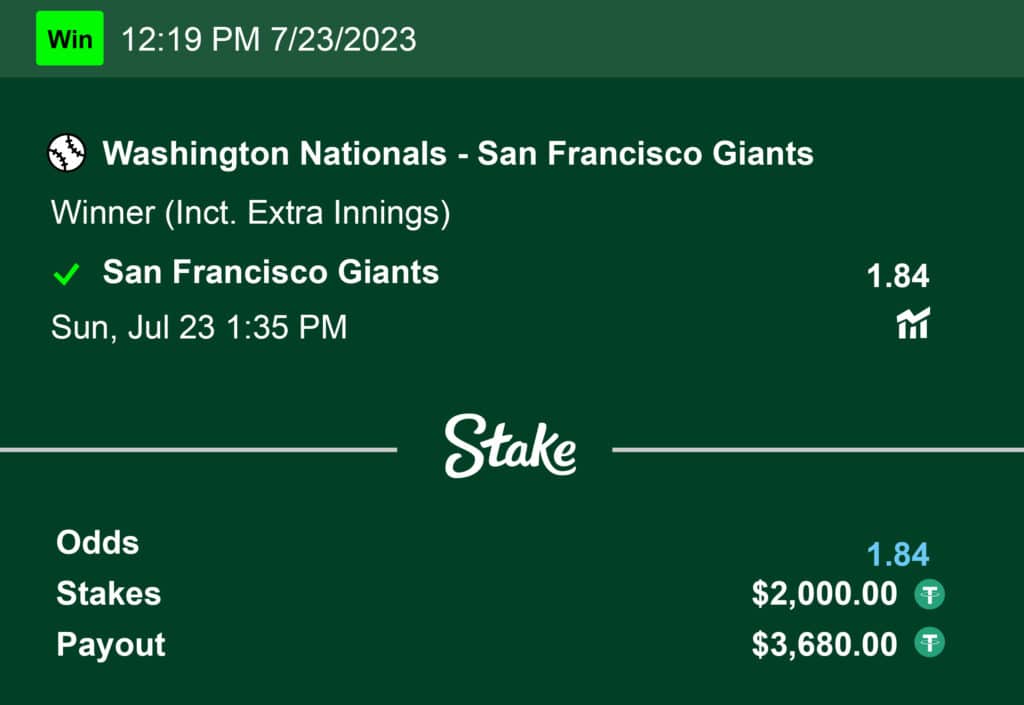
Task: Select the San Francisco Giants selection name
Action: [271, 272]
